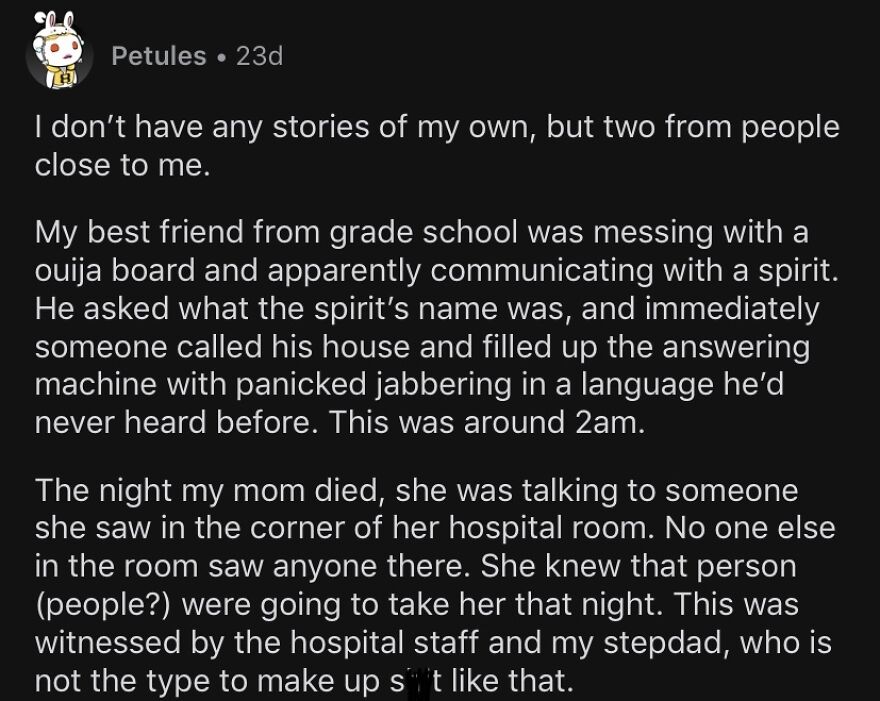The image size is (880, 701).
Task: Click the final line of the comment
Action: [x=300, y=679]
